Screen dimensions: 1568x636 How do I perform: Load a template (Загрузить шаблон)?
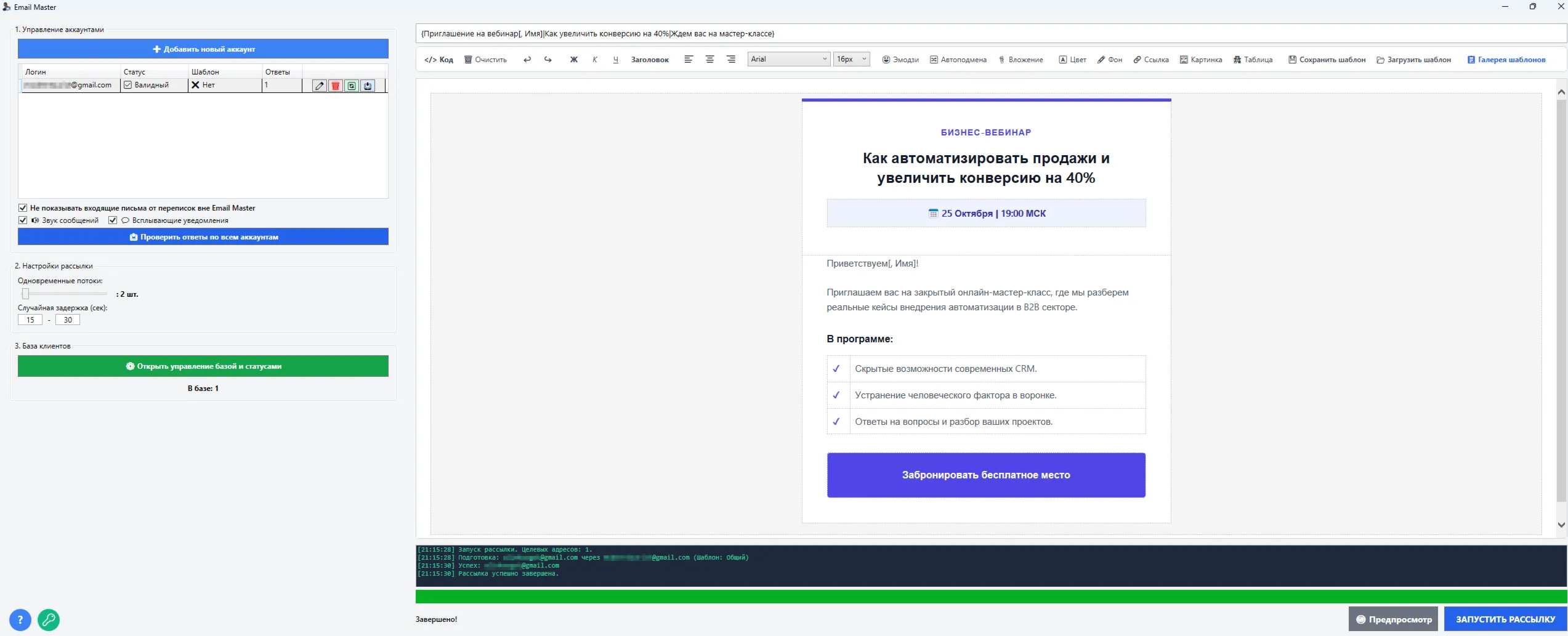point(1414,60)
